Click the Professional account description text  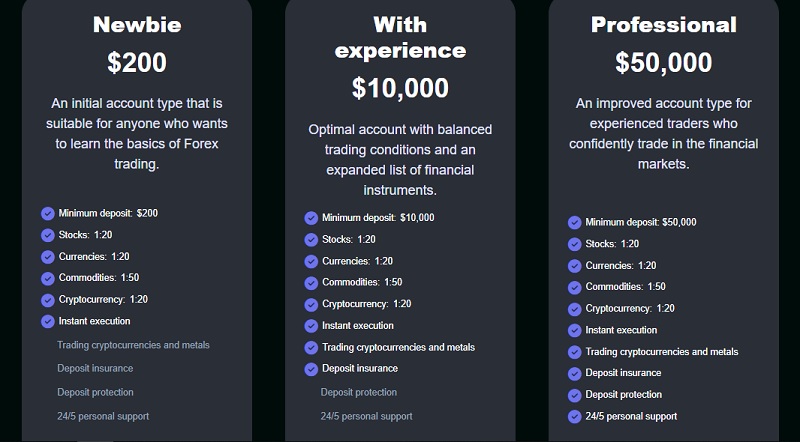pyautogui.click(x=664, y=134)
